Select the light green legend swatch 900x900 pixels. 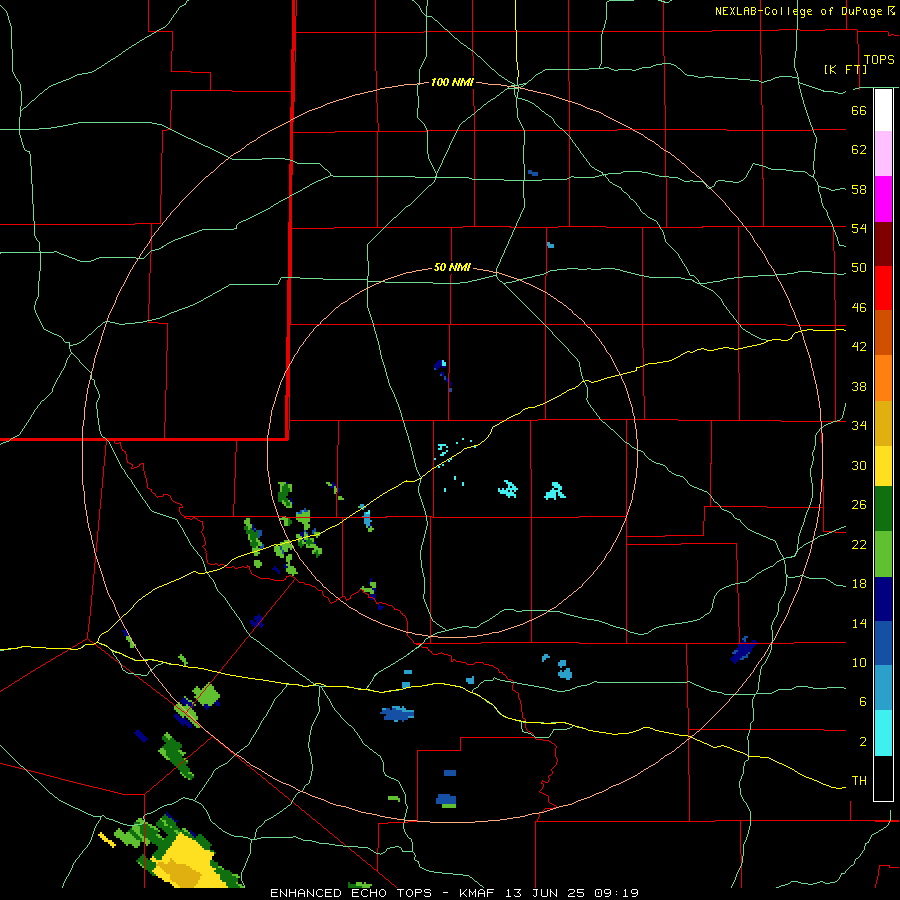883,554
